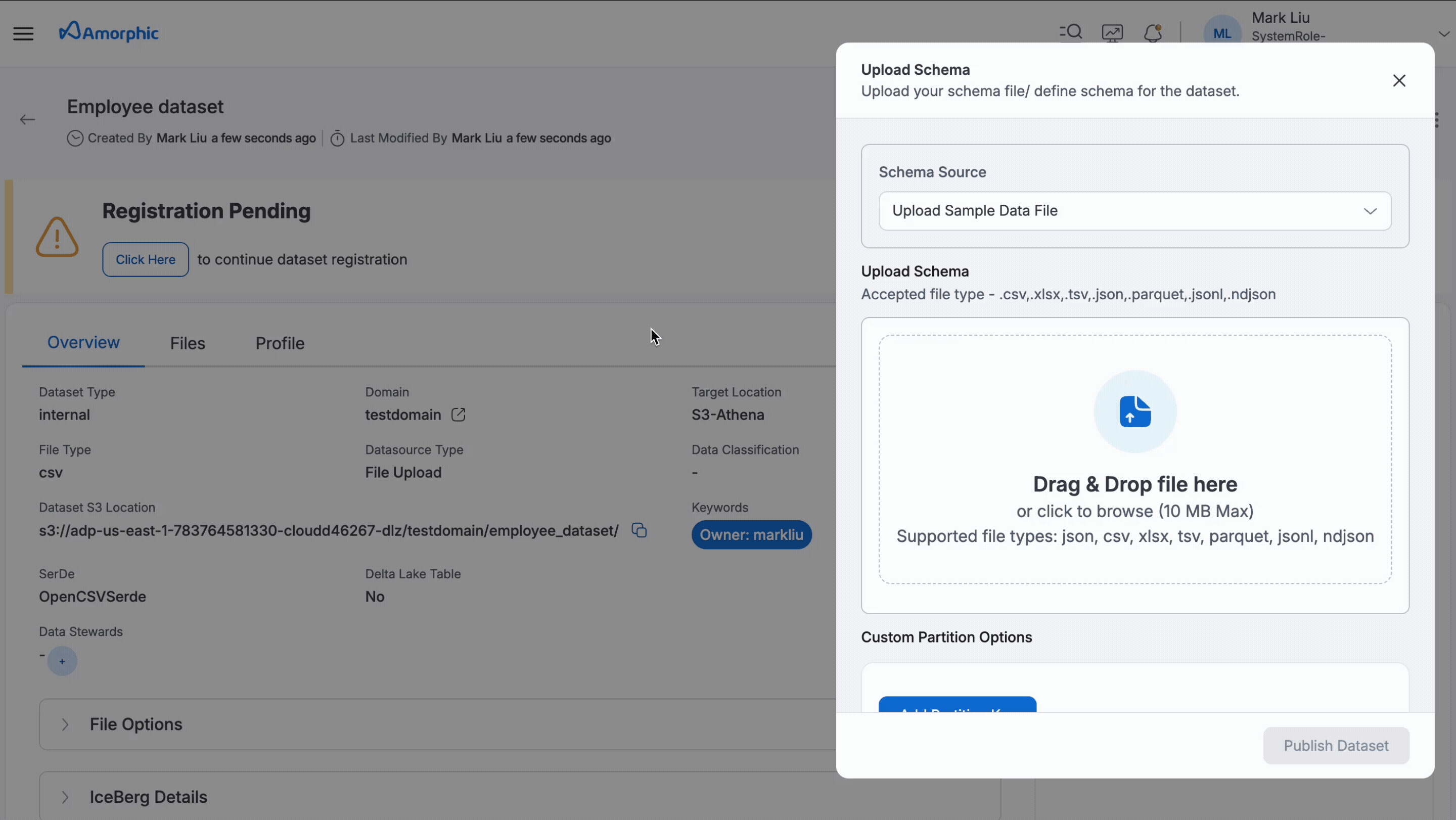Open the hamburger navigation menu

pos(23,33)
